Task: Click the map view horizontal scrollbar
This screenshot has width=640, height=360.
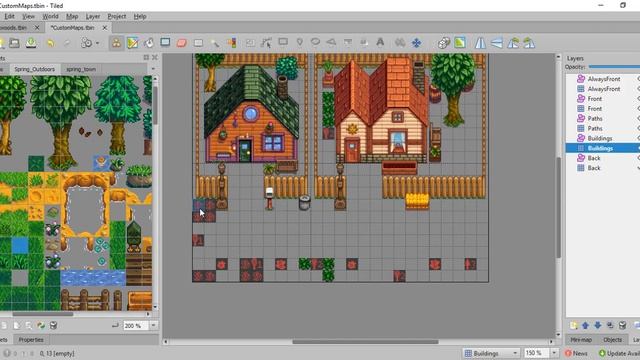Action: point(365,342)
